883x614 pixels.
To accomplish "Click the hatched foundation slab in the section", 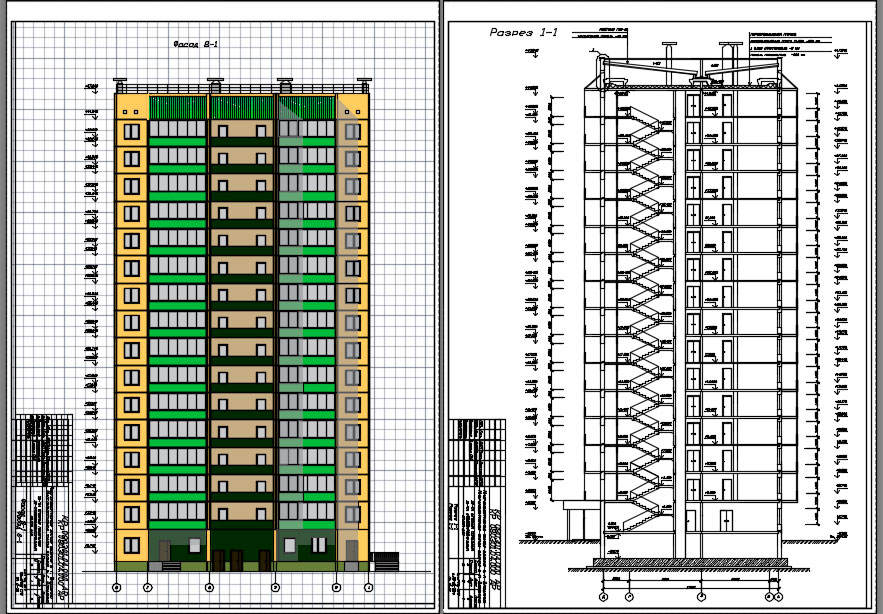I will pos(690,562).
